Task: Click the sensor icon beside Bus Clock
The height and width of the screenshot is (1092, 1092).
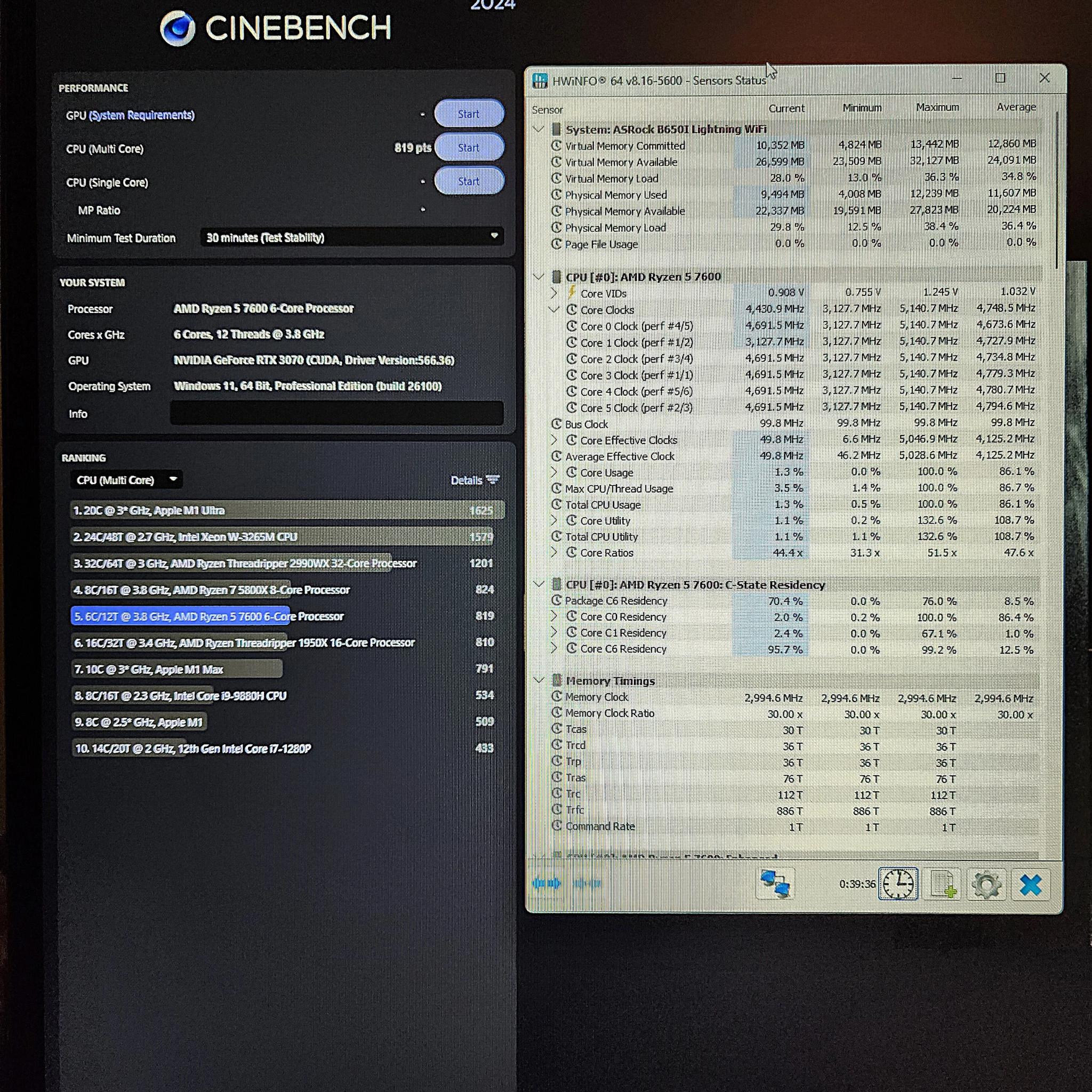Action: pyautogui.click(x=556, y=424)
